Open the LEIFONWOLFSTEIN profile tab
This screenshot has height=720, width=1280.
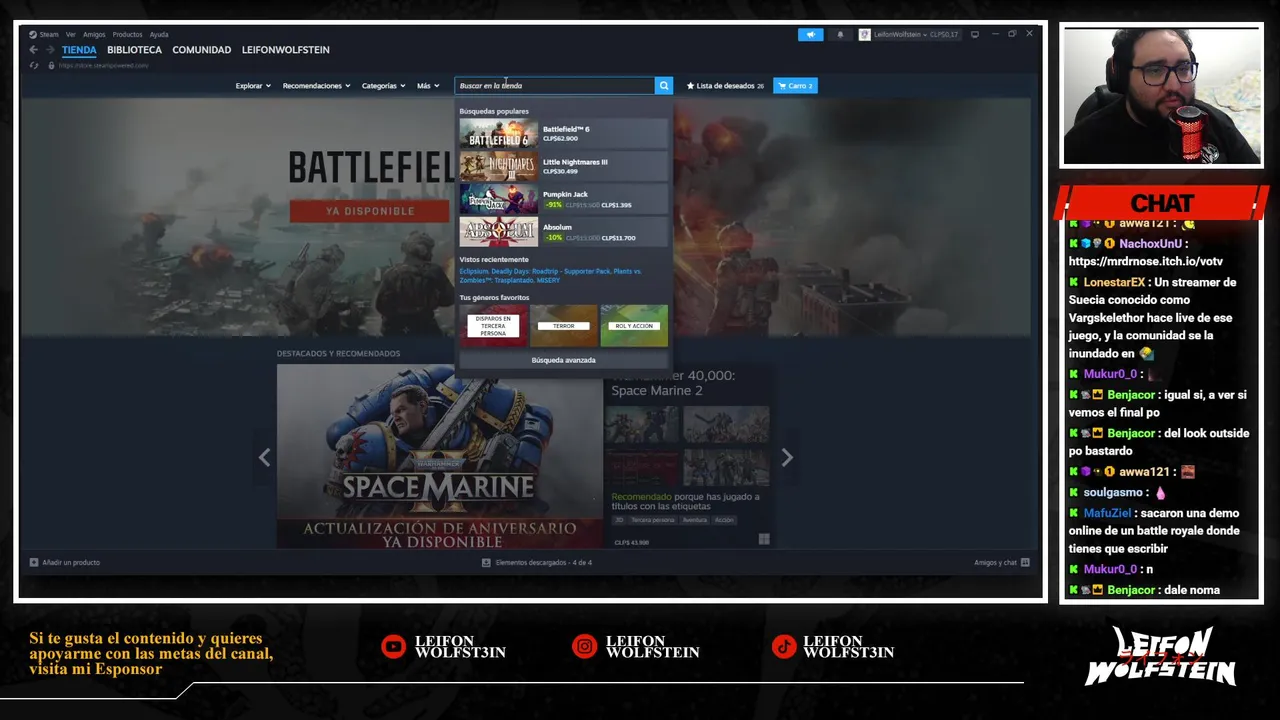point(285,50)
